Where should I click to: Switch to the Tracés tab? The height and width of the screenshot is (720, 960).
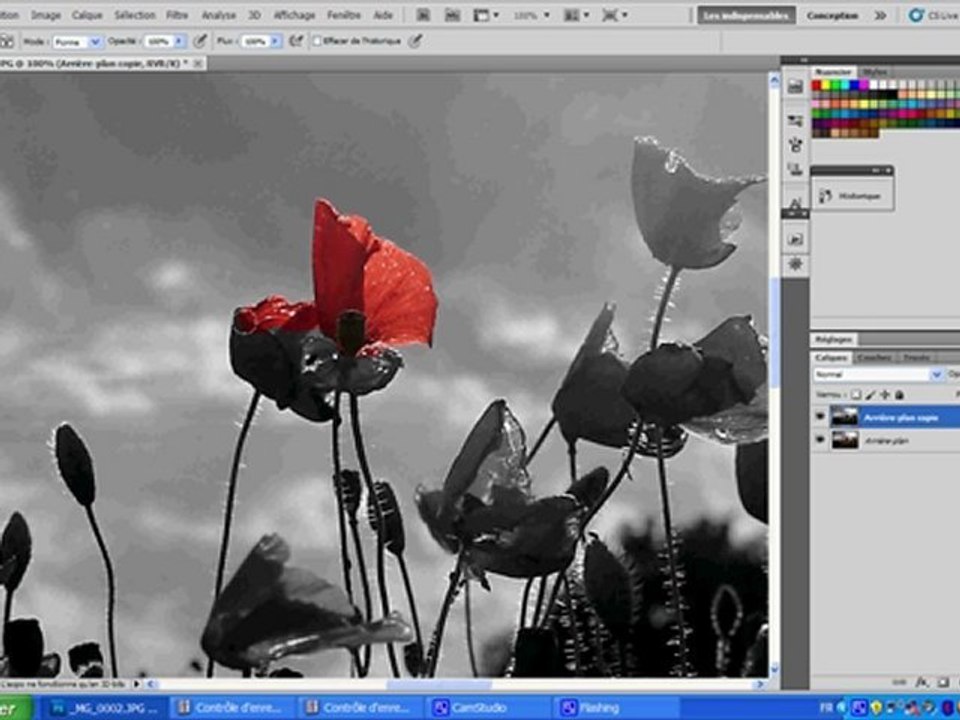(x=917, y=358)
